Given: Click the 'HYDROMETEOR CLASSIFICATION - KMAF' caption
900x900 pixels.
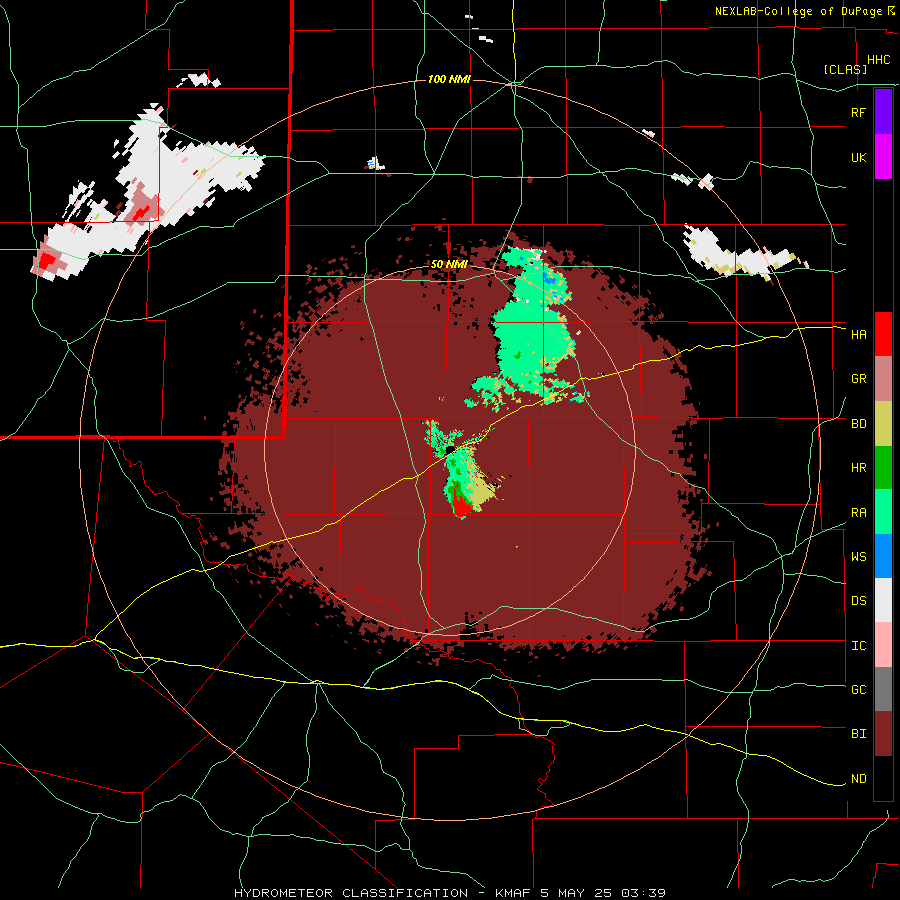Looking at the screenshot, I should (385, 893).
